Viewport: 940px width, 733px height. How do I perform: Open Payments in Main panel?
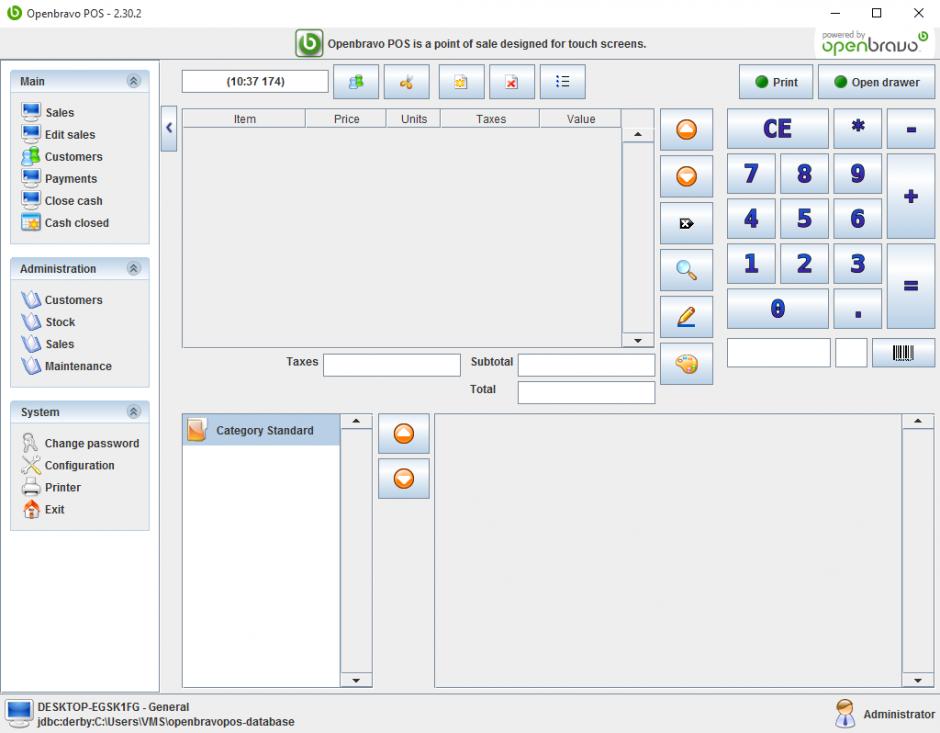(x=59, y=179)
